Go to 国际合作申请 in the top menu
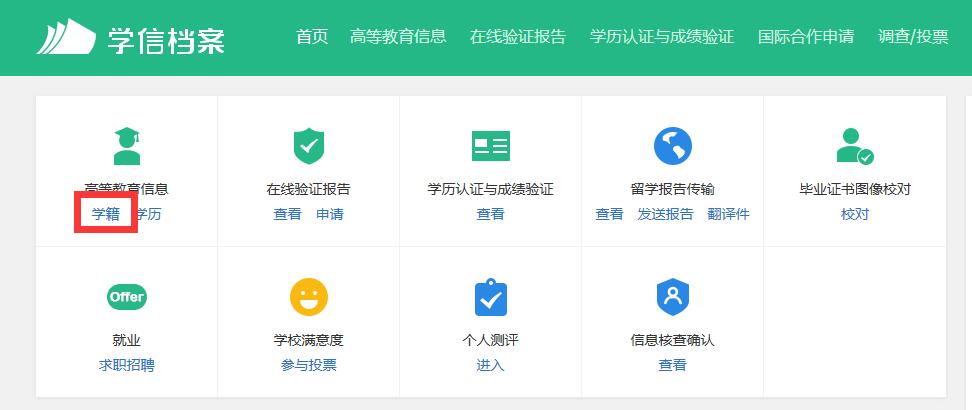The image size is (972, 410). pos(805,37)
